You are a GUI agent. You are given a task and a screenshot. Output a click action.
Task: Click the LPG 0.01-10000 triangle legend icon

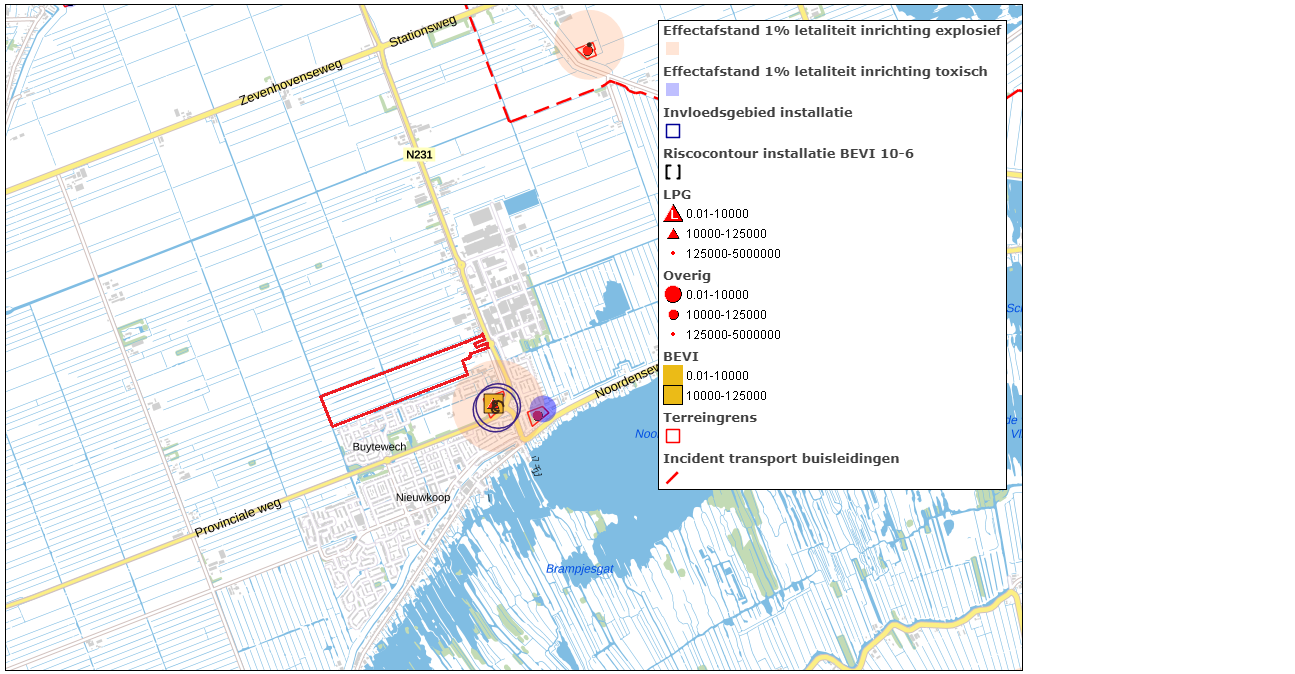click(x=673, y=213)
